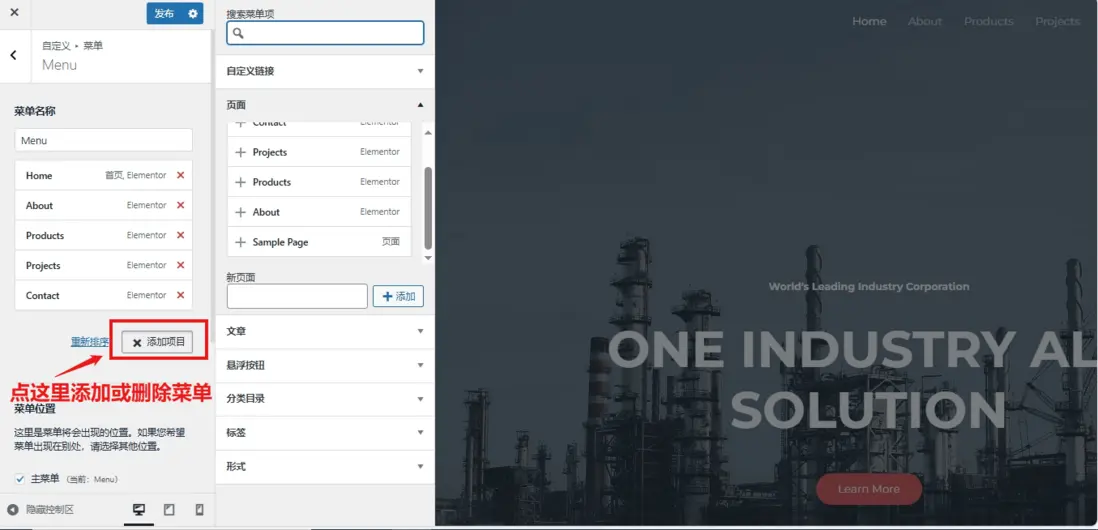Click the 添加项目 button
The height and width of the screenshot is (530, 1098).
tap(158, 342)
